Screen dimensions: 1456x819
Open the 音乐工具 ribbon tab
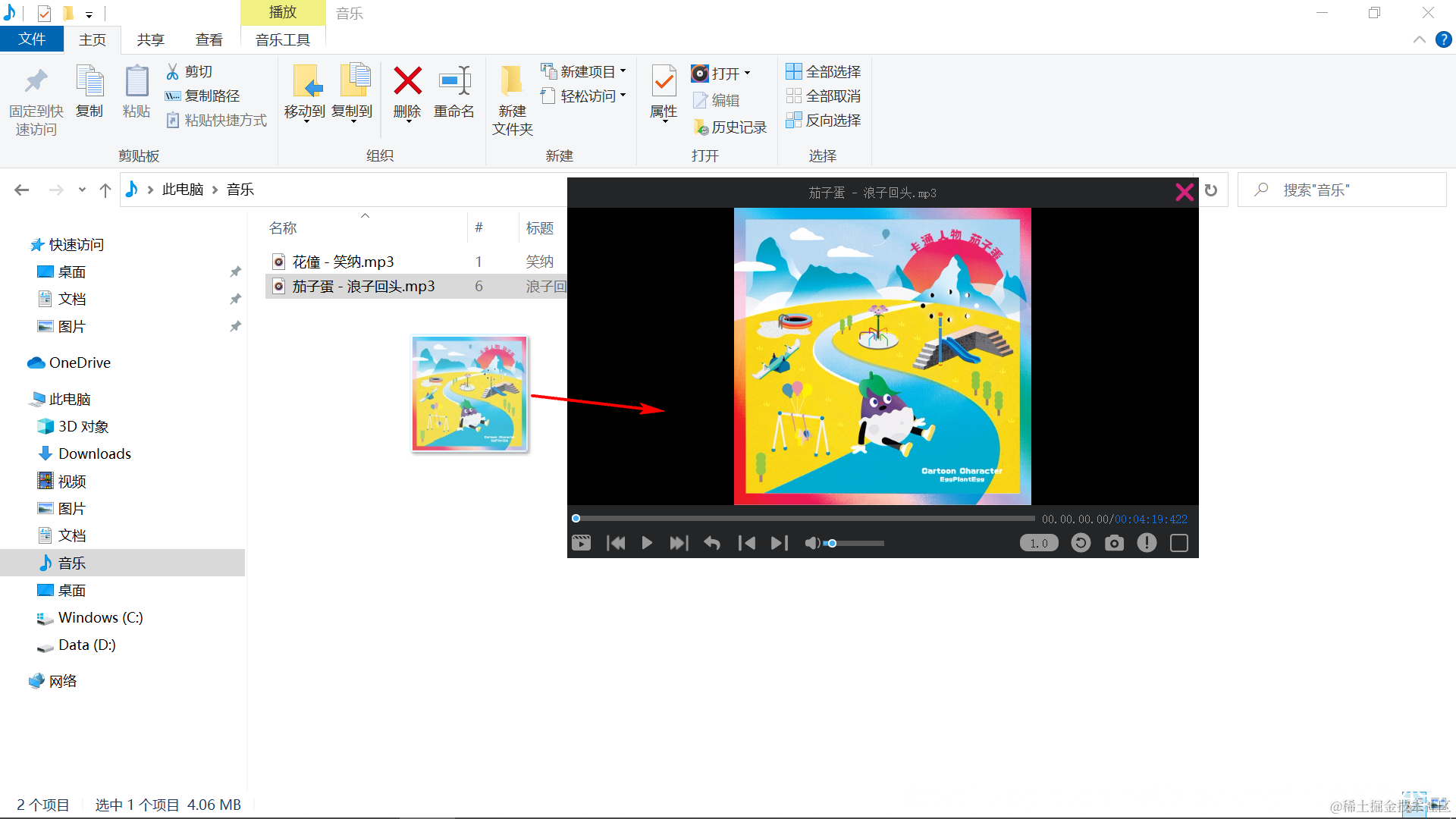click(282, 39)
